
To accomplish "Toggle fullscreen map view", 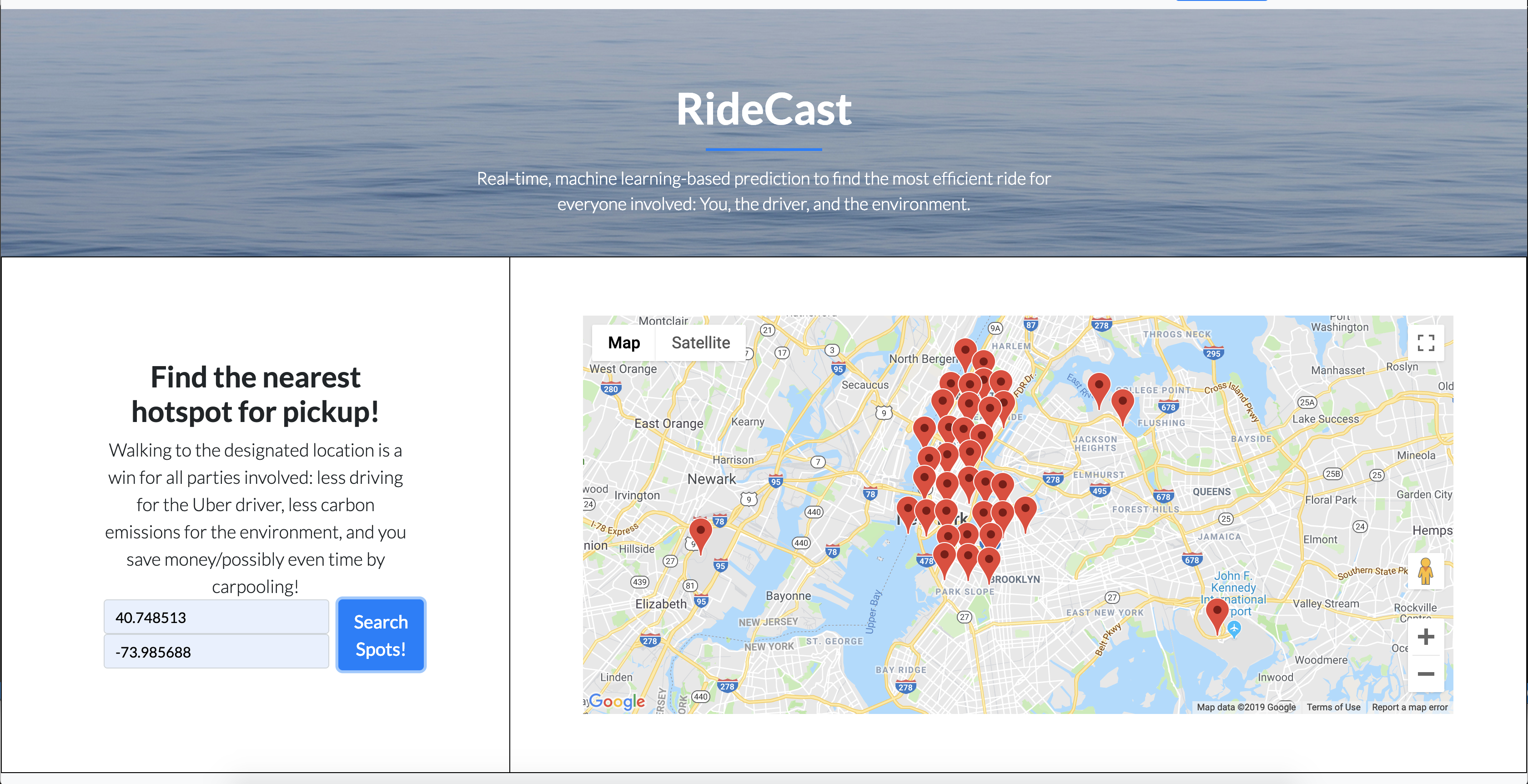I will pos(1425,342).
